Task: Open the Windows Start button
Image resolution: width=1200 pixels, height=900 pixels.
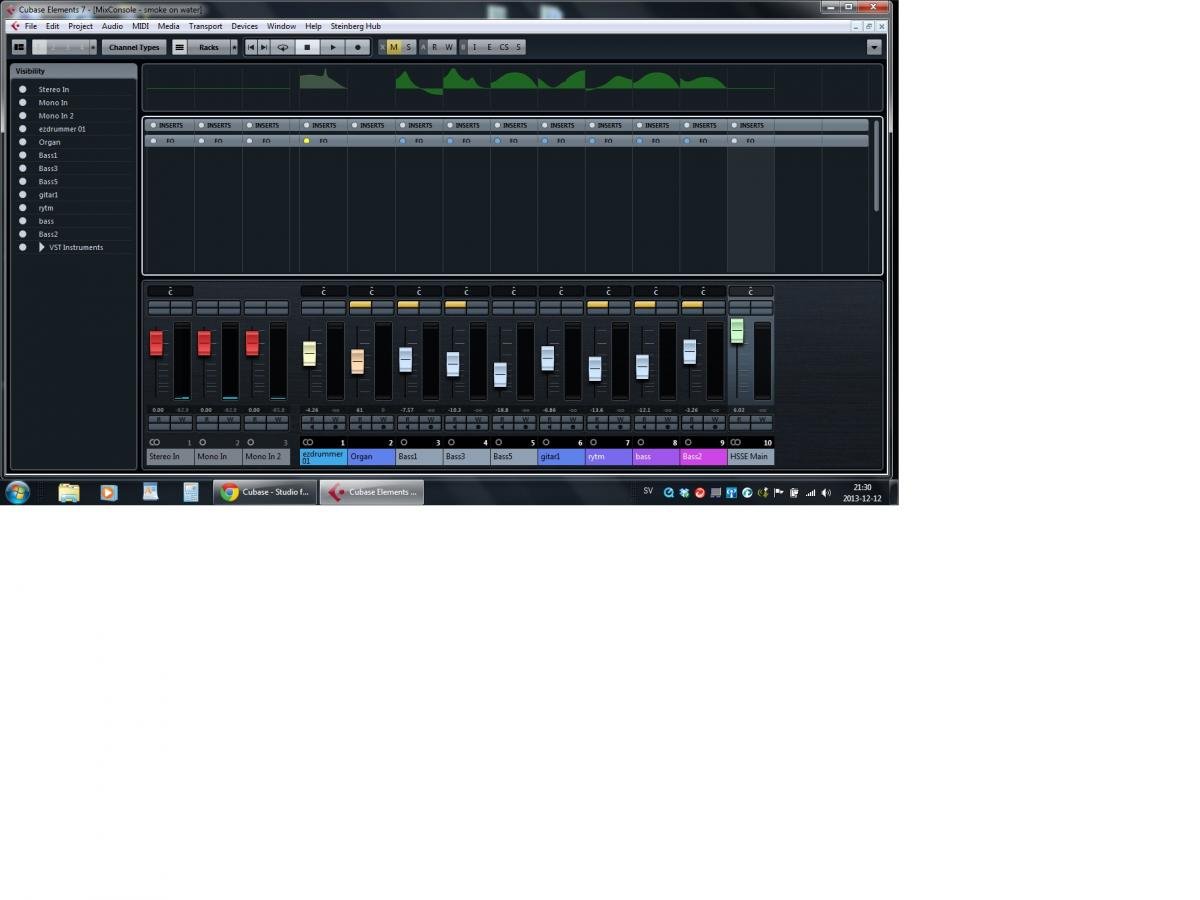Action: tap(17, 492)
